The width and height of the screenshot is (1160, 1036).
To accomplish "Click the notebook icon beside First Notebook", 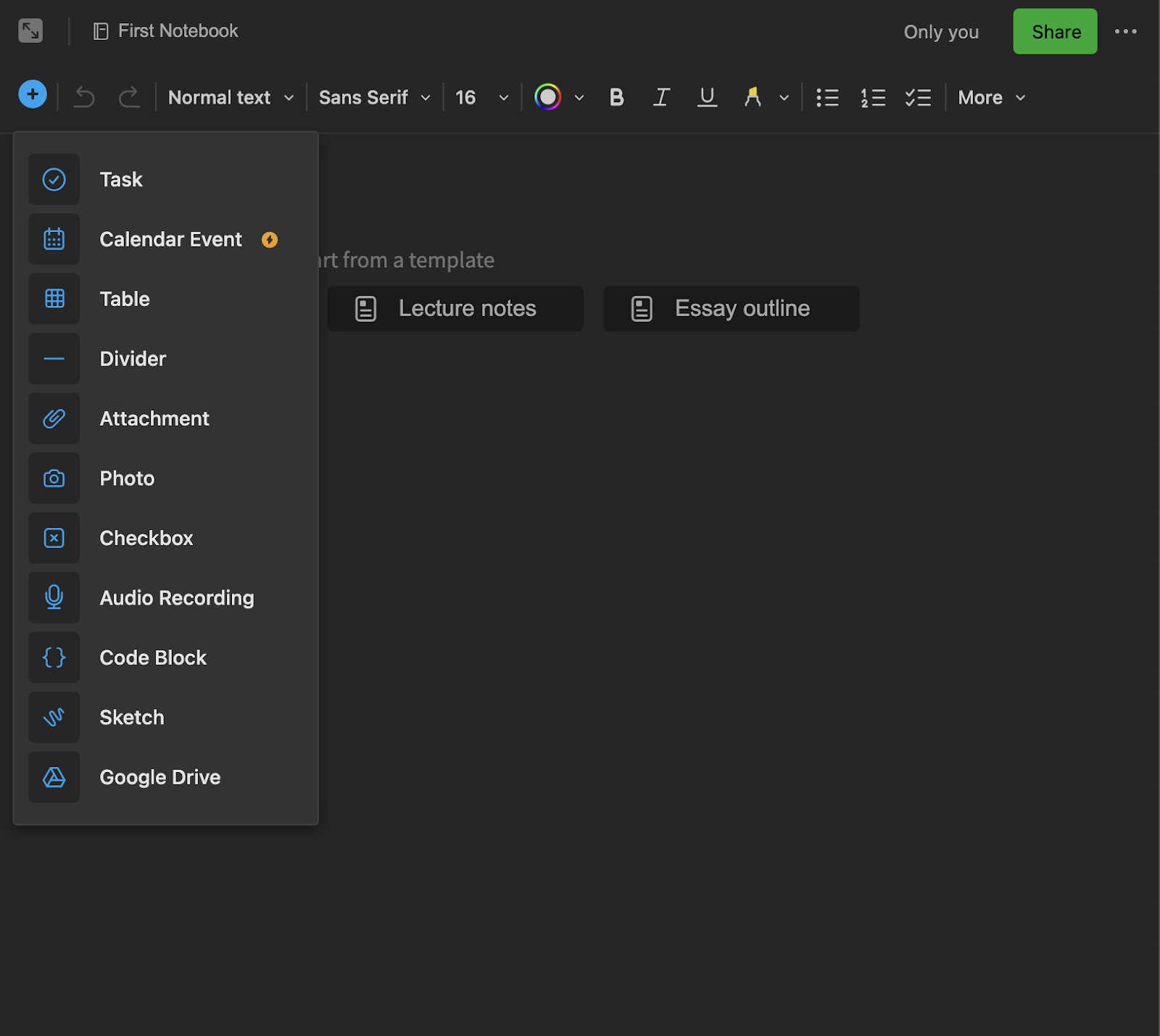I will [101, 31].
